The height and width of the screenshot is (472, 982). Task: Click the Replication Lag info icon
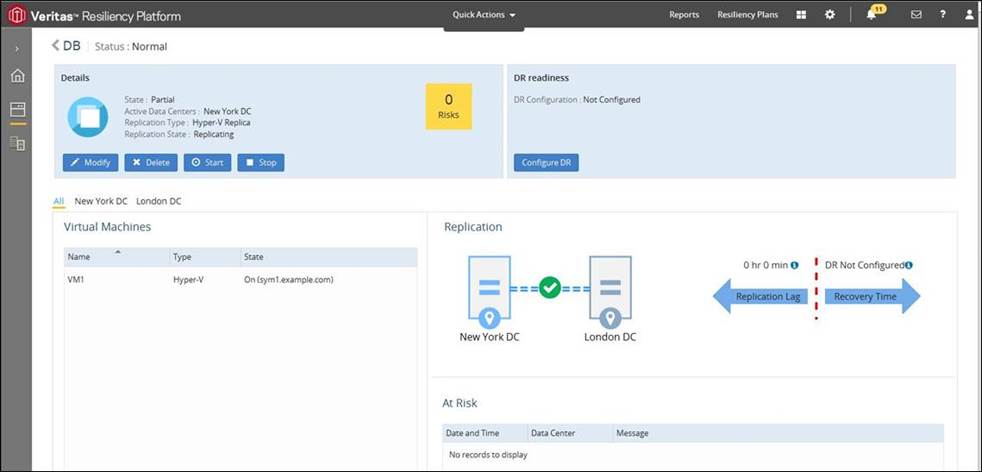[794, 265]
